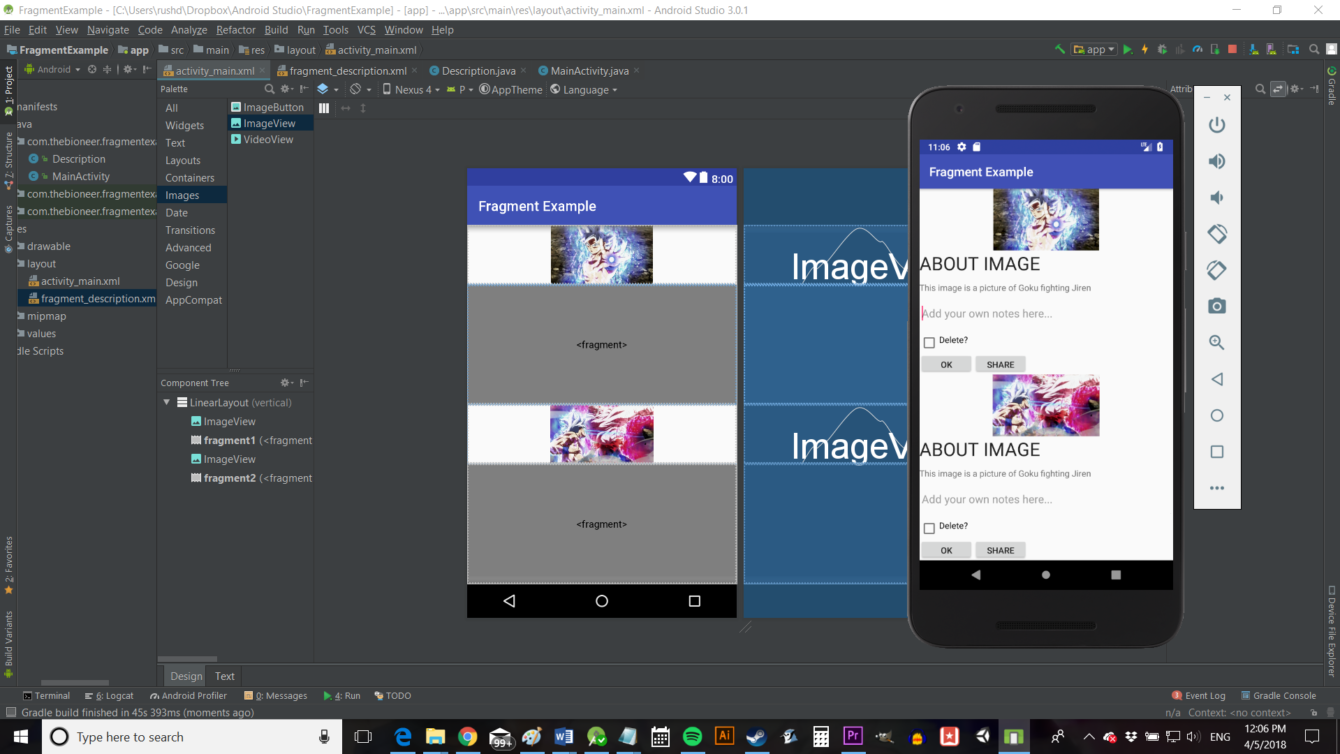This screenshot has height=754, width=1340.
Task: Open the Navigate menu
Action: tap(107, 29)
